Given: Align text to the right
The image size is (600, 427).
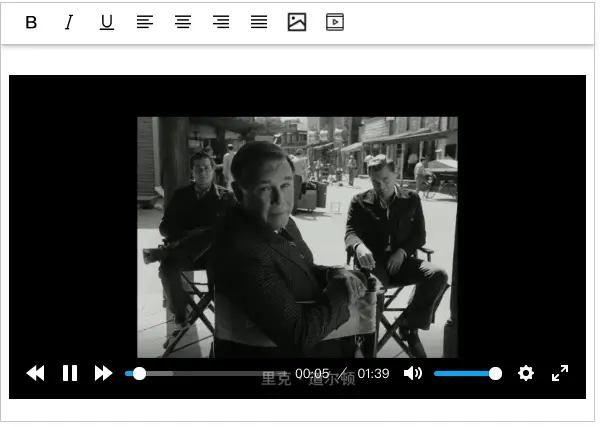Looking at the screenshot, I should coord(221,22).
